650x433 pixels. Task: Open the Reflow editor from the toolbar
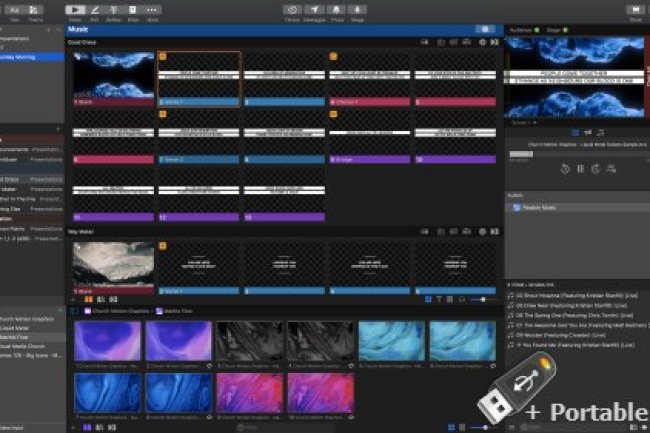coord(113,10)
